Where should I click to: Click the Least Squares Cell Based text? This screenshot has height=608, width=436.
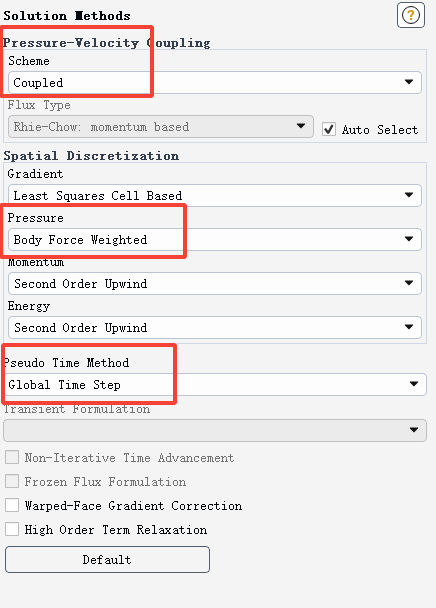click(98, 196)
